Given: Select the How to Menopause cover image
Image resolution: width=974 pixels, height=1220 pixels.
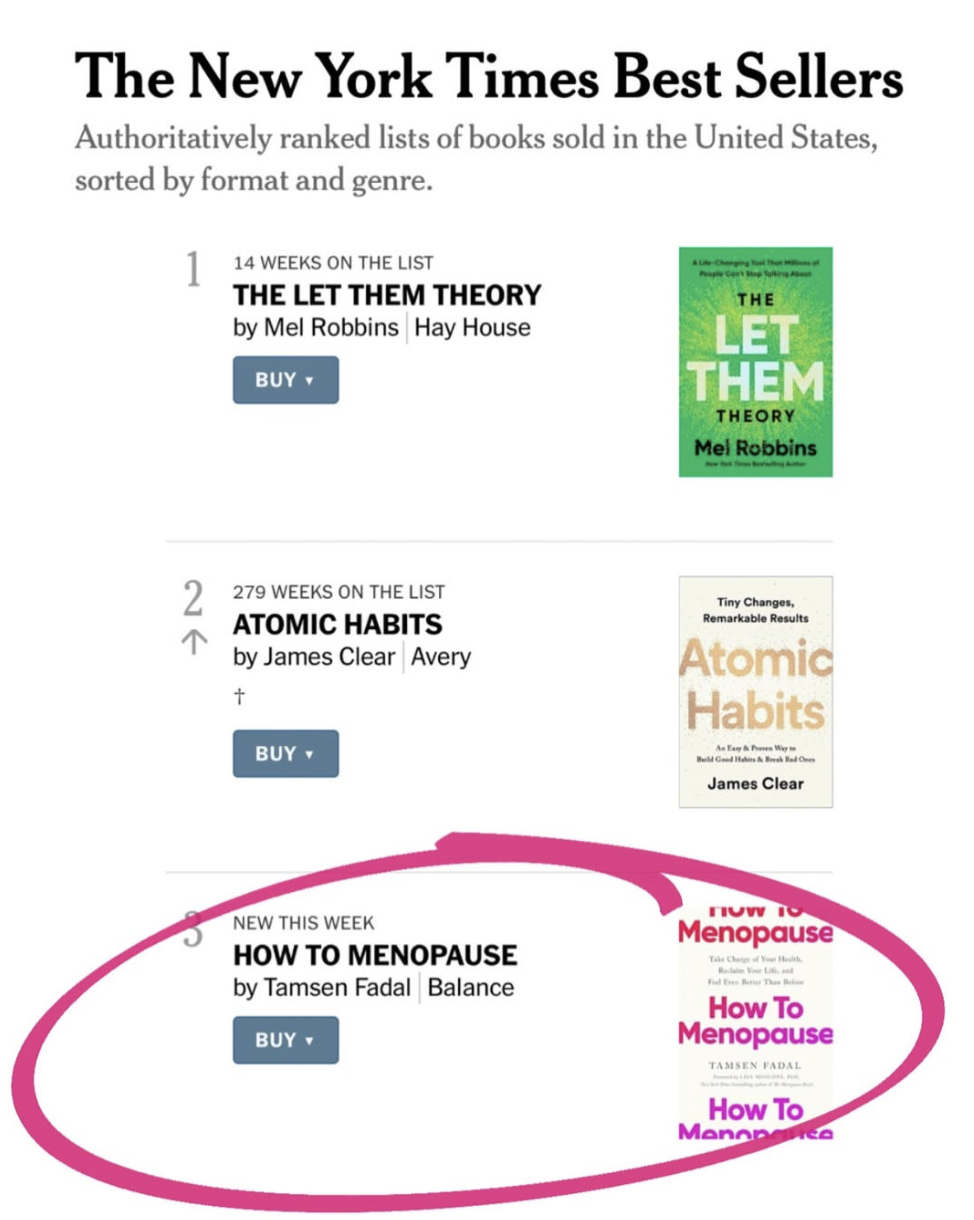Looking at the screenshot, I should coord(755,1018).
